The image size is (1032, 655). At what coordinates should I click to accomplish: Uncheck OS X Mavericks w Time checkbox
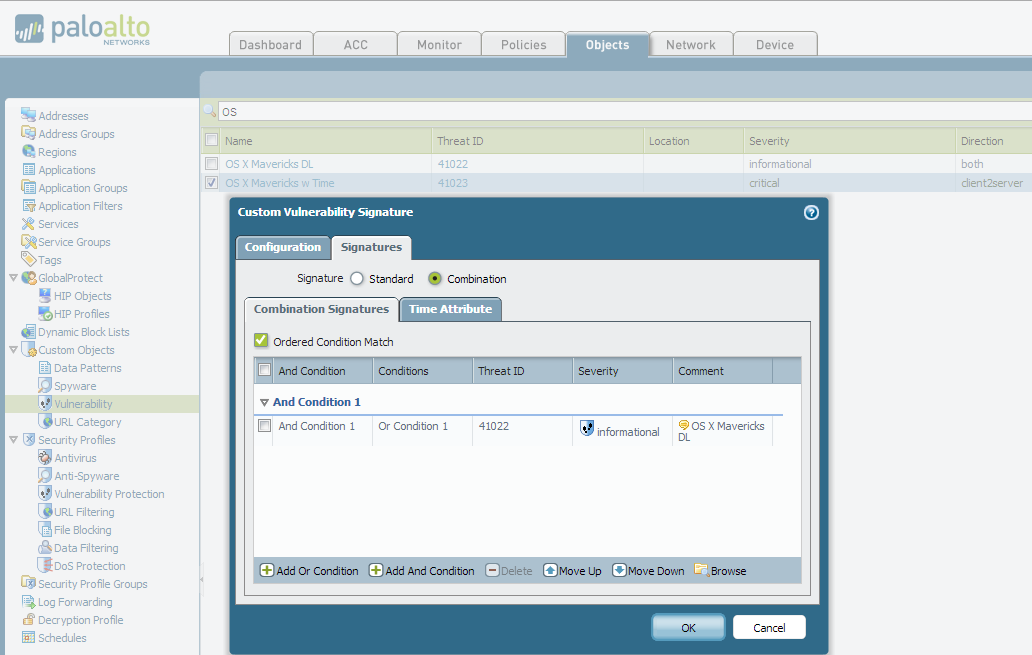pos(211,182)
